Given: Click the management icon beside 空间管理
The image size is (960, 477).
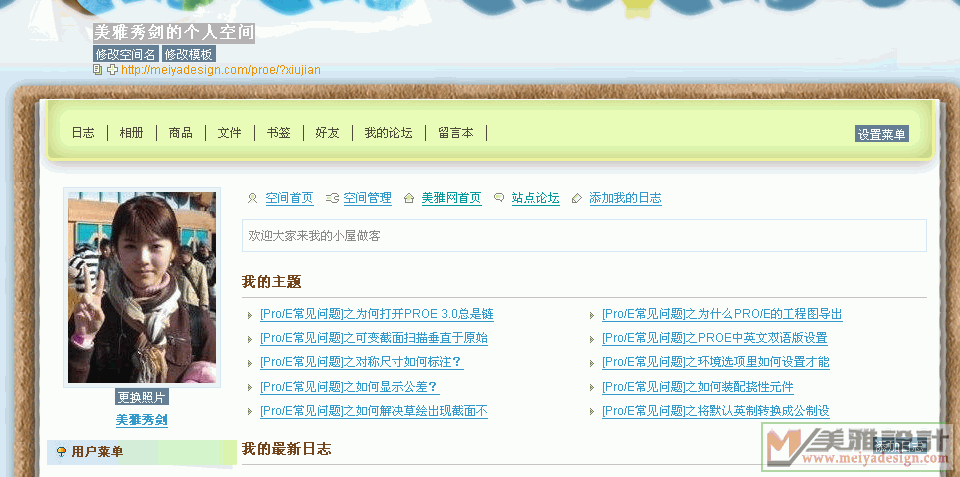Looking at the screenshot, I should point(332,198).
